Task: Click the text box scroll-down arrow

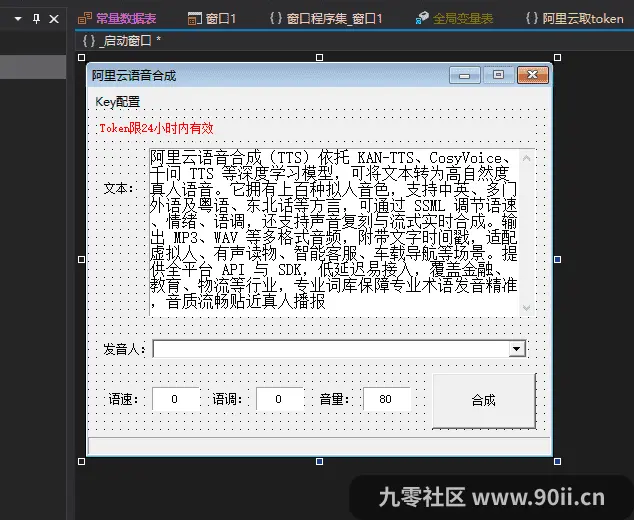Action: pyautogui.click(x=526, y=308)
